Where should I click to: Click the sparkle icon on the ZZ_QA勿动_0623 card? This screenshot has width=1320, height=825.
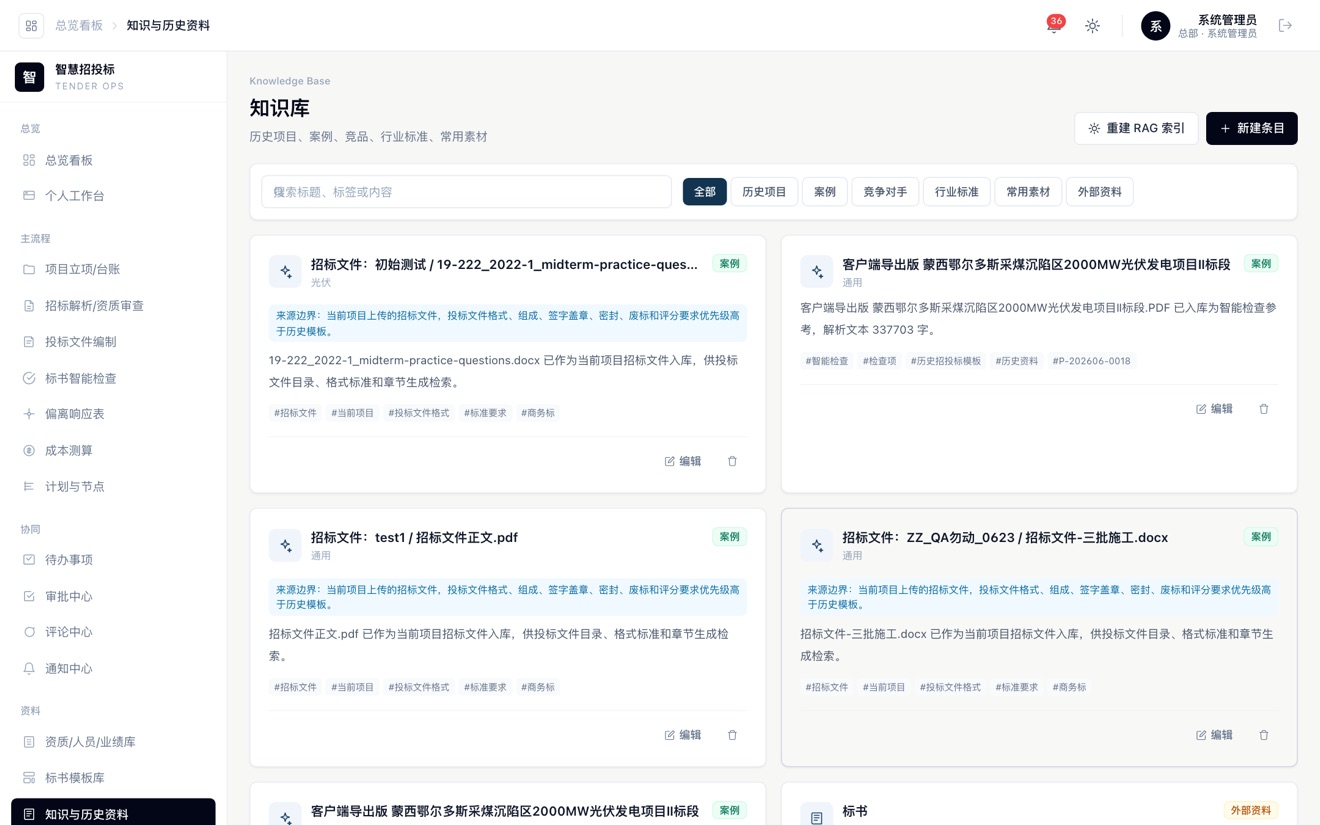pos(817,545)
